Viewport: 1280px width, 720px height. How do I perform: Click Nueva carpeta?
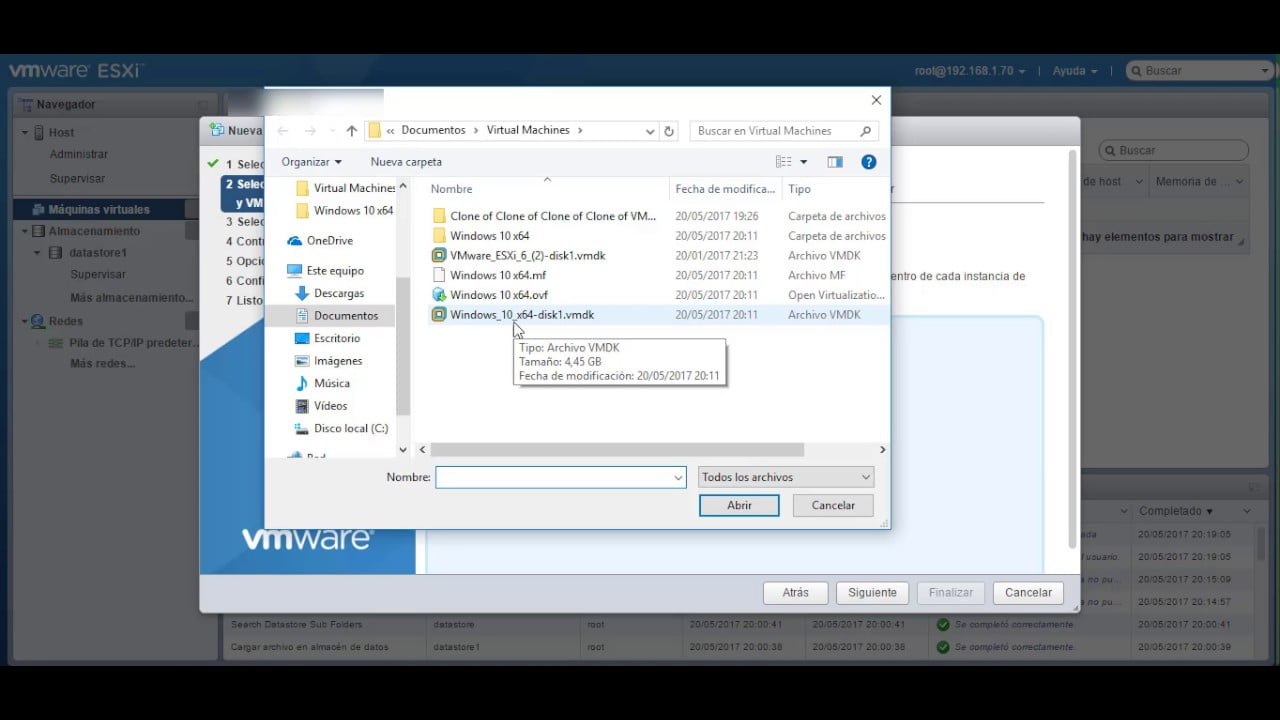point(406,162)
